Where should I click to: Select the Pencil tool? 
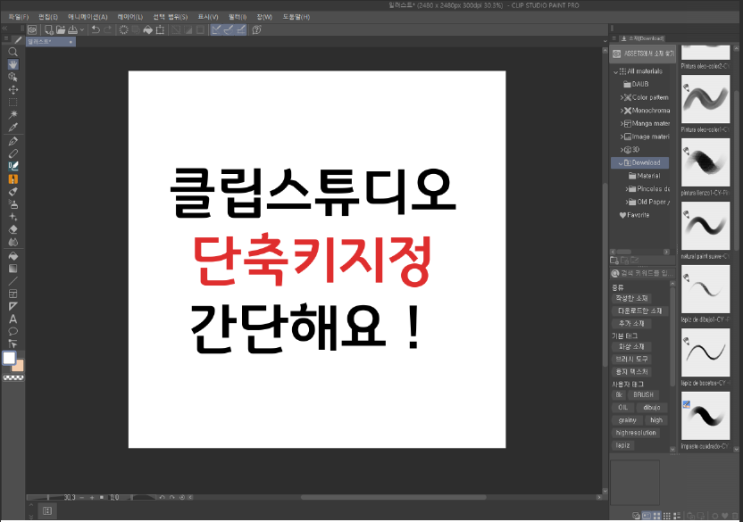(x=13, y=153)
